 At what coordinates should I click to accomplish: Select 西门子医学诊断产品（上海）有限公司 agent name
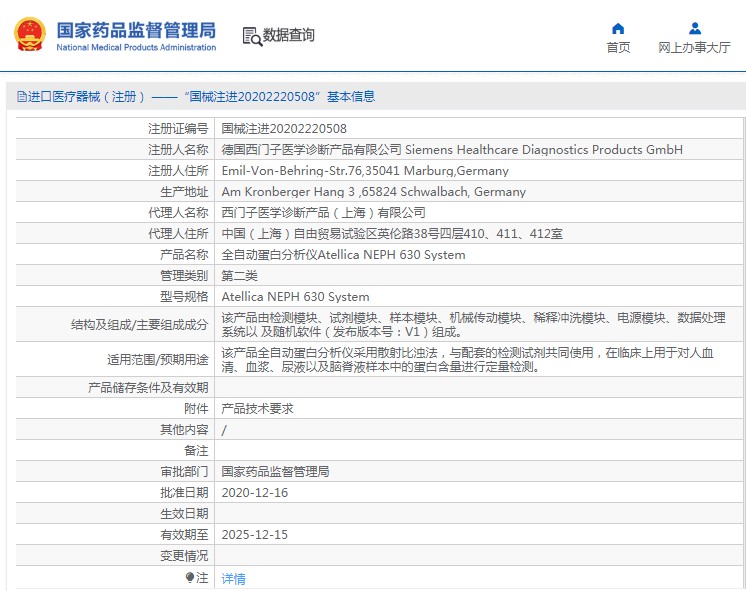click(324, 213)
